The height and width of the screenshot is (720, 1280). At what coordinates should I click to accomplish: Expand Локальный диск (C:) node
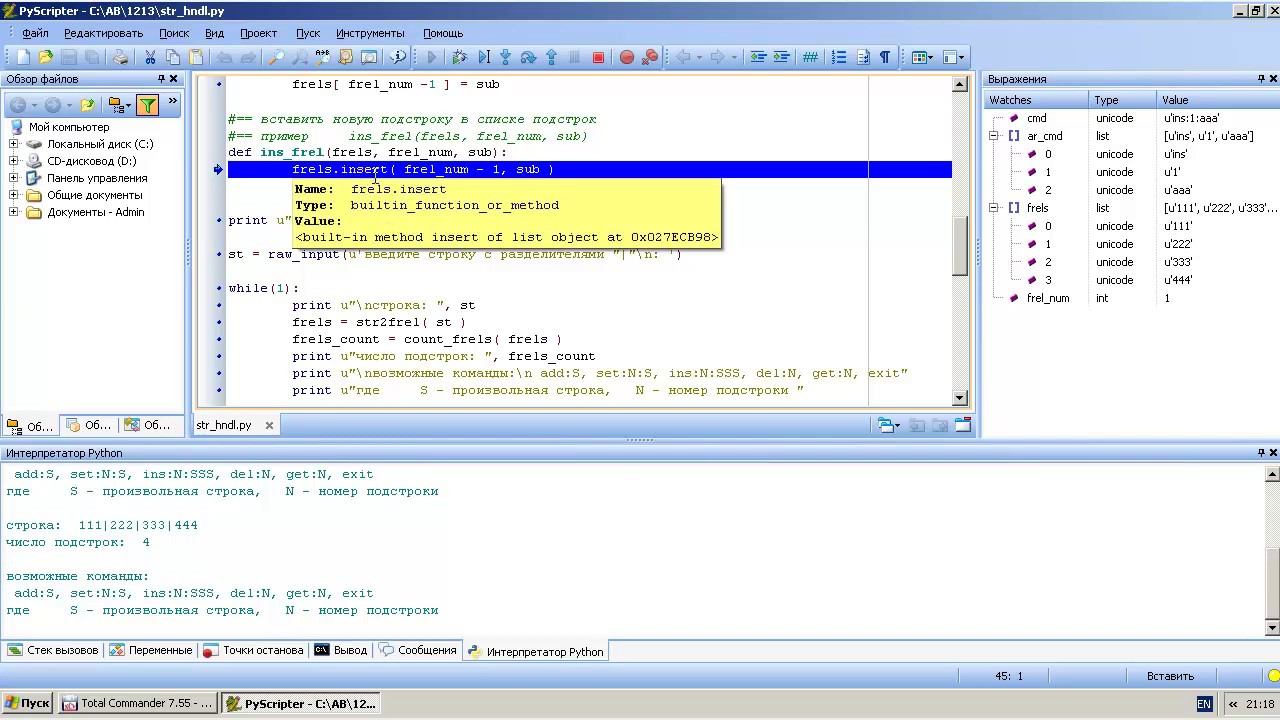[14, 144]
